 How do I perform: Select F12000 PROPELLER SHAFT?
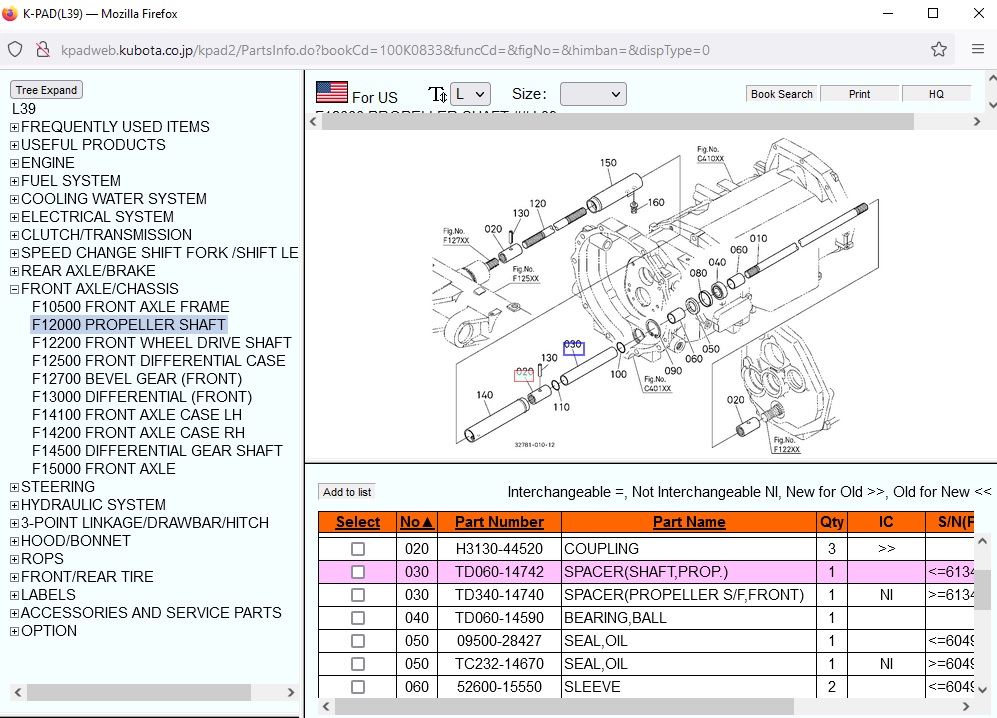[x=128, y=324]
